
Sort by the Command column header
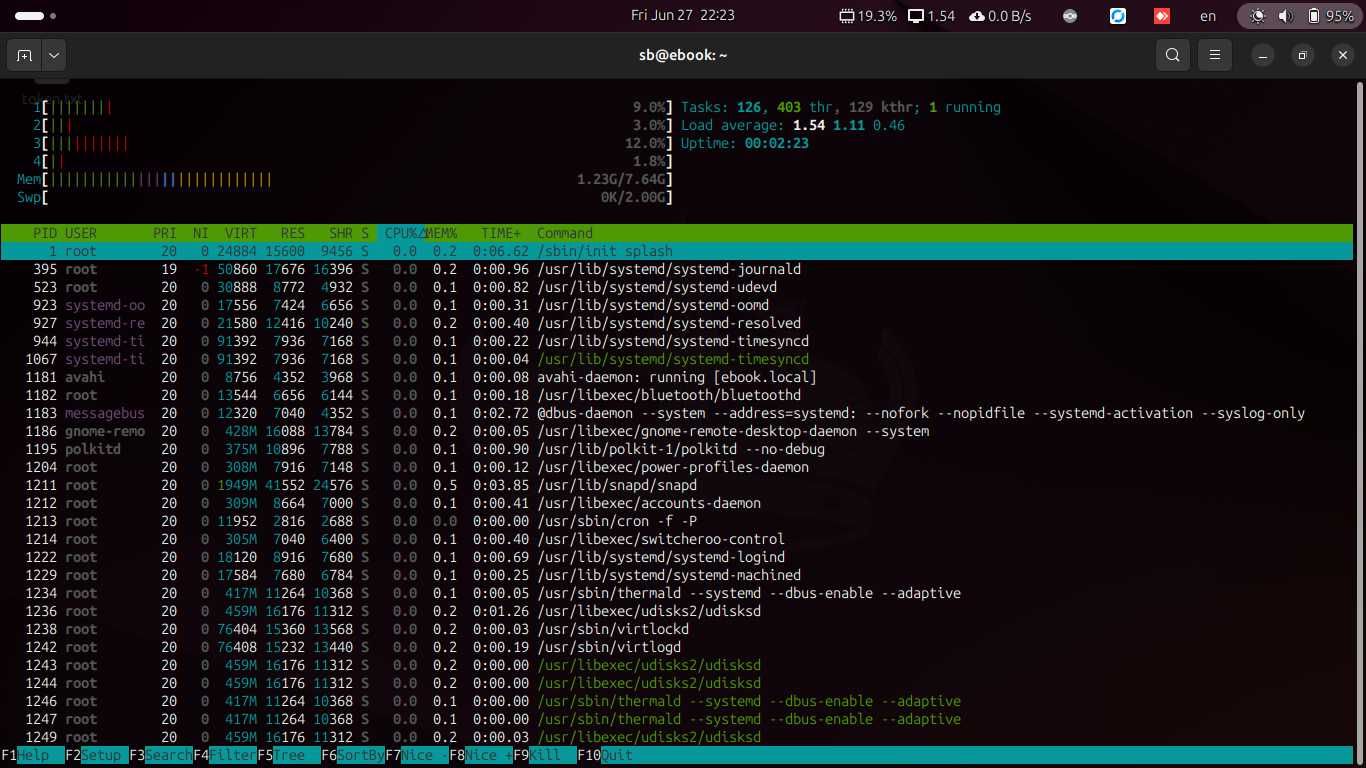pyautogui.click(x=565, y=233)
